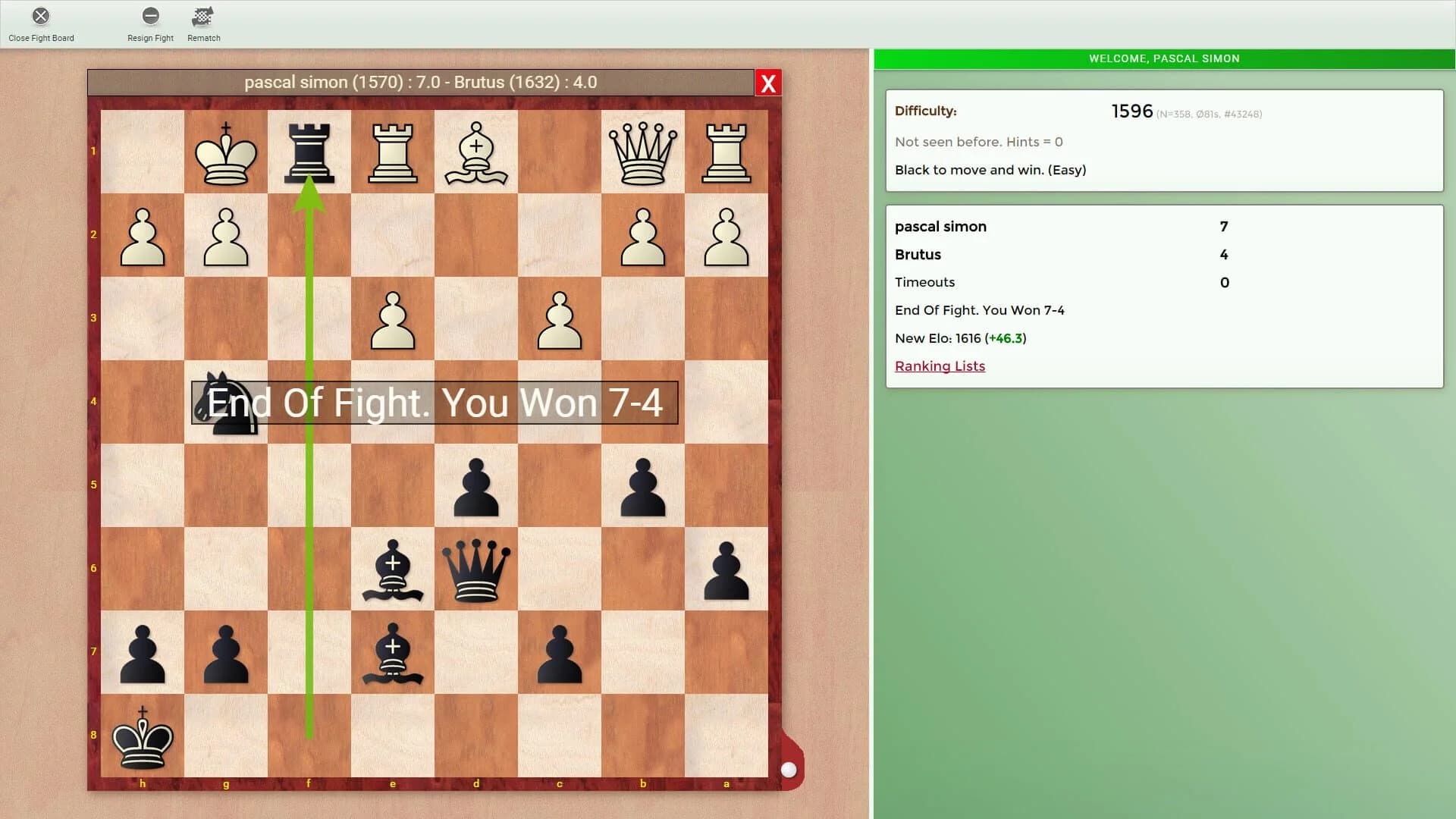The width and height of the screenshot is (1456, 819).
Task: Close the board with the red X button
Action: (768, 83)
